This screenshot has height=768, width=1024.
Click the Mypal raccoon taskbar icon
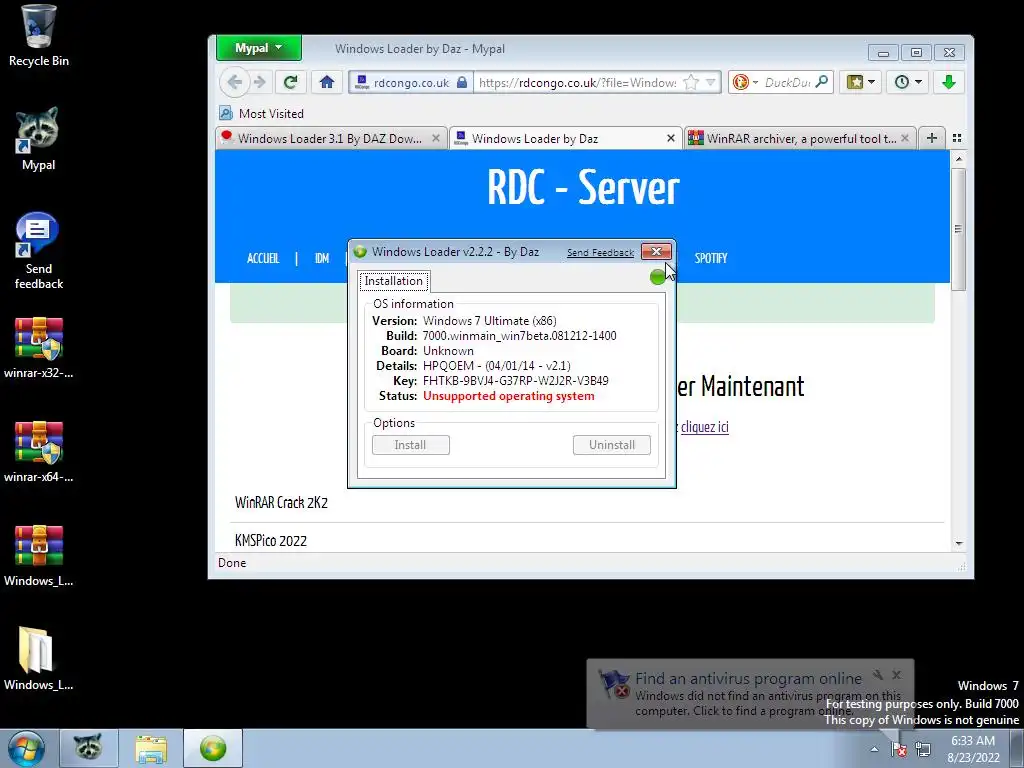pos(88,748)
